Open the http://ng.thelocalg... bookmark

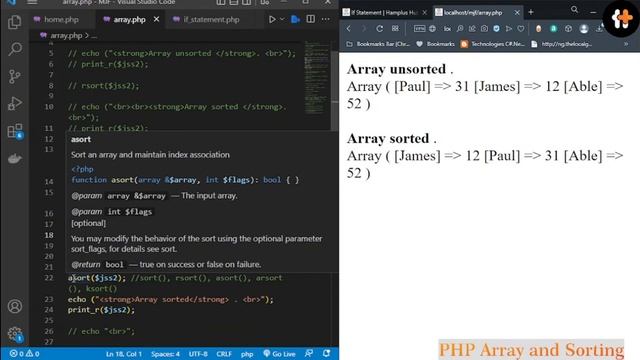(562, 44)
